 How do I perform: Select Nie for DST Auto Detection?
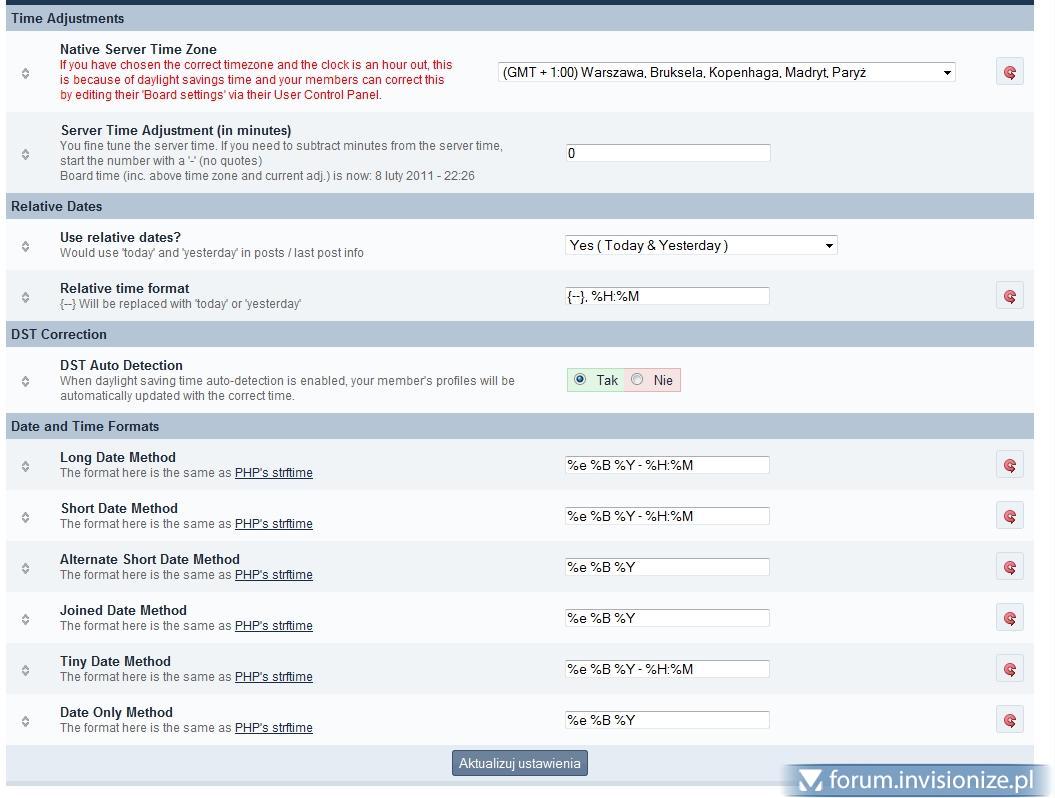pyautogui.click(x=638, y=380)
